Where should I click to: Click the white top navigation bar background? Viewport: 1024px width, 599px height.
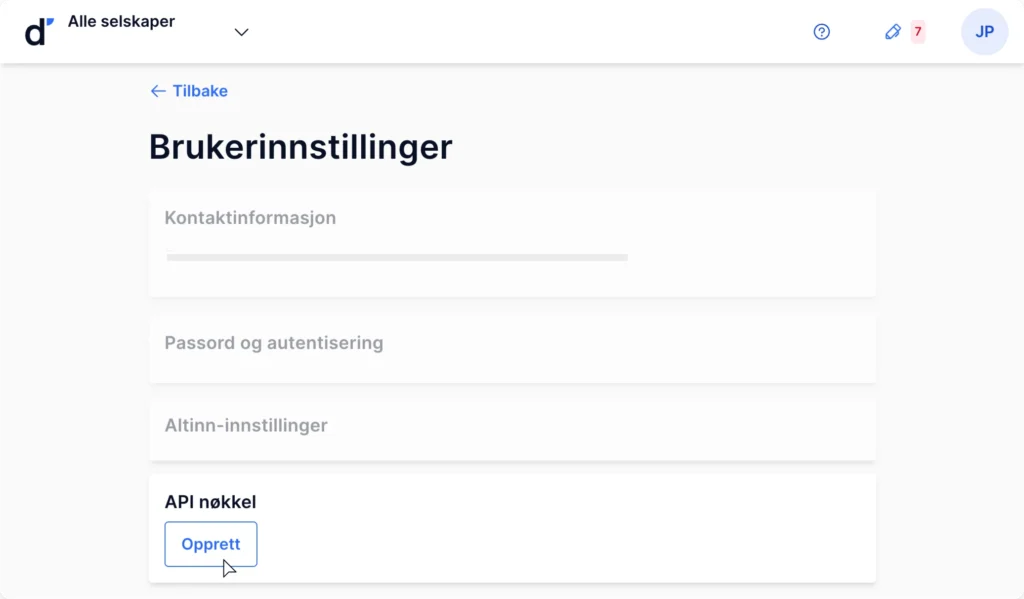click(522, 31)
